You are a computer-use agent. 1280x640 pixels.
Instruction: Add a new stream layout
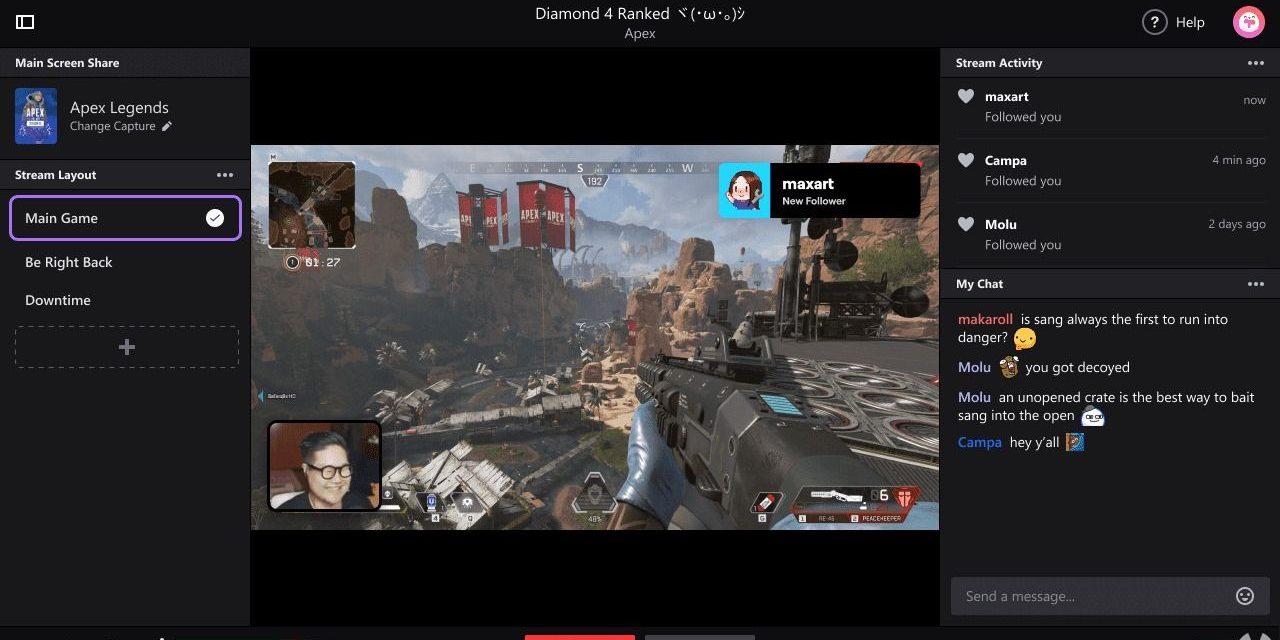[x=127, y=347]
